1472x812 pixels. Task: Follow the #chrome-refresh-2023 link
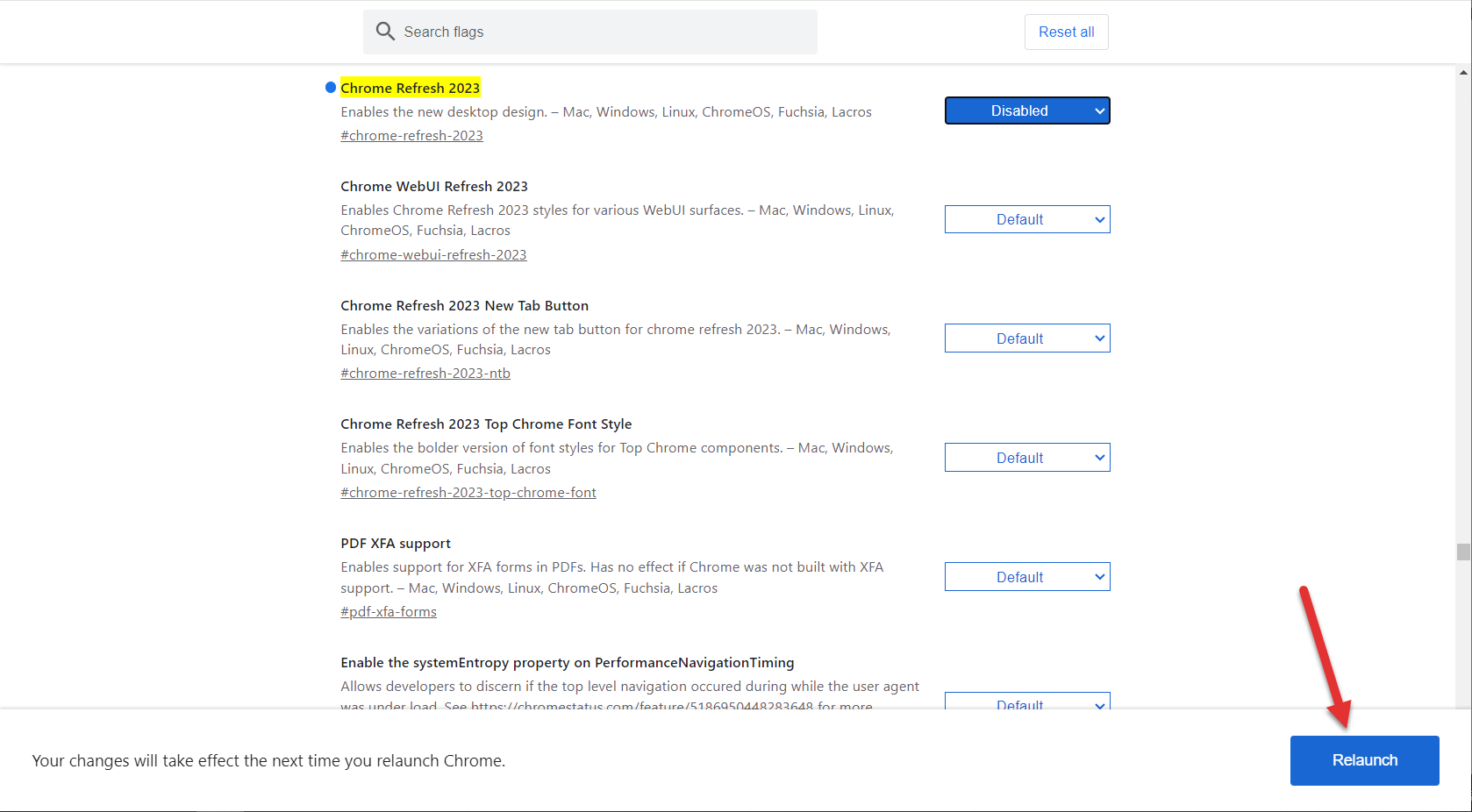411,136
